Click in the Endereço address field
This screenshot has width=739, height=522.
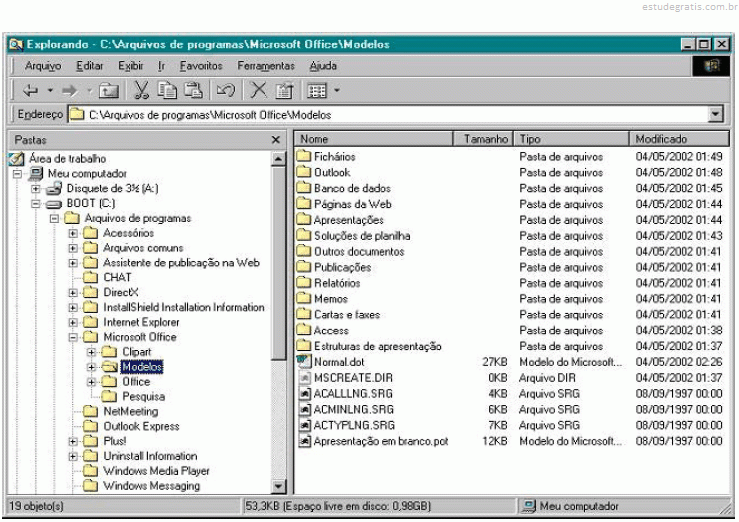coord(388,114)
